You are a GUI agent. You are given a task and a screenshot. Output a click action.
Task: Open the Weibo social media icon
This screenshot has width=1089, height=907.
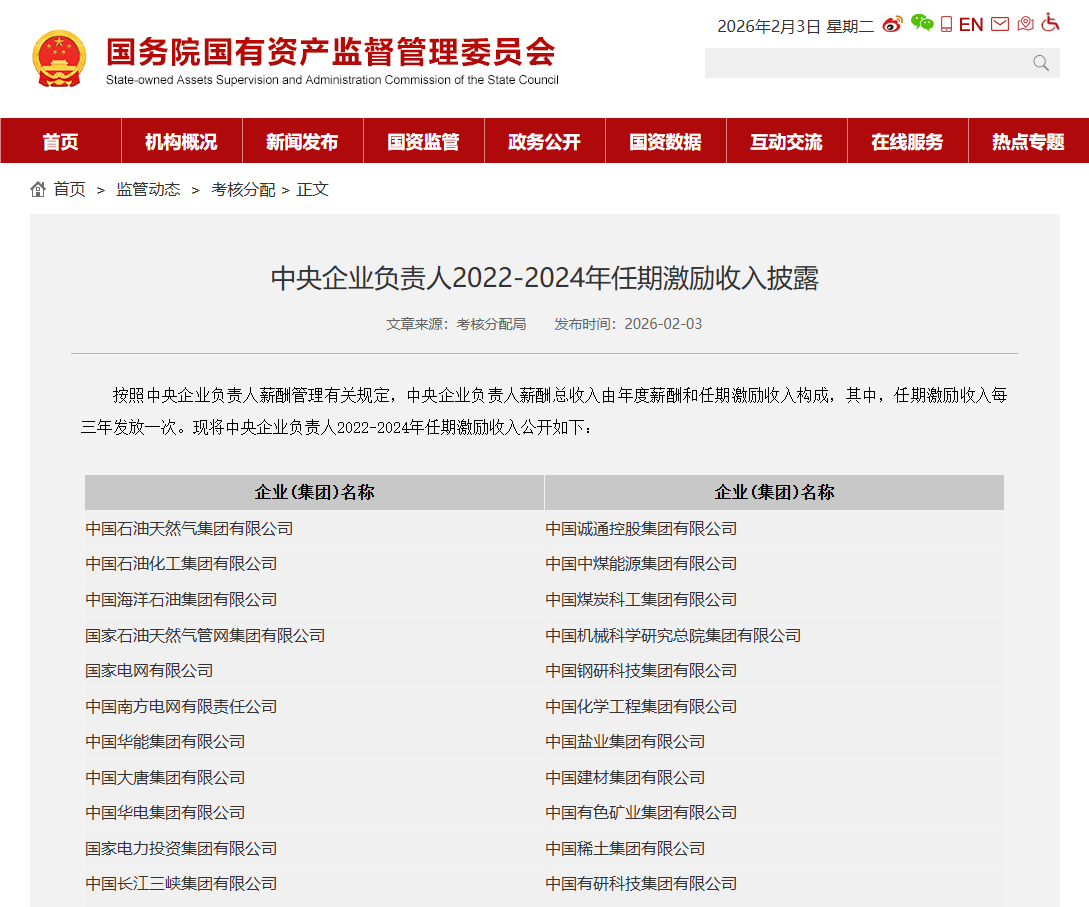click(x=892, y=25)
